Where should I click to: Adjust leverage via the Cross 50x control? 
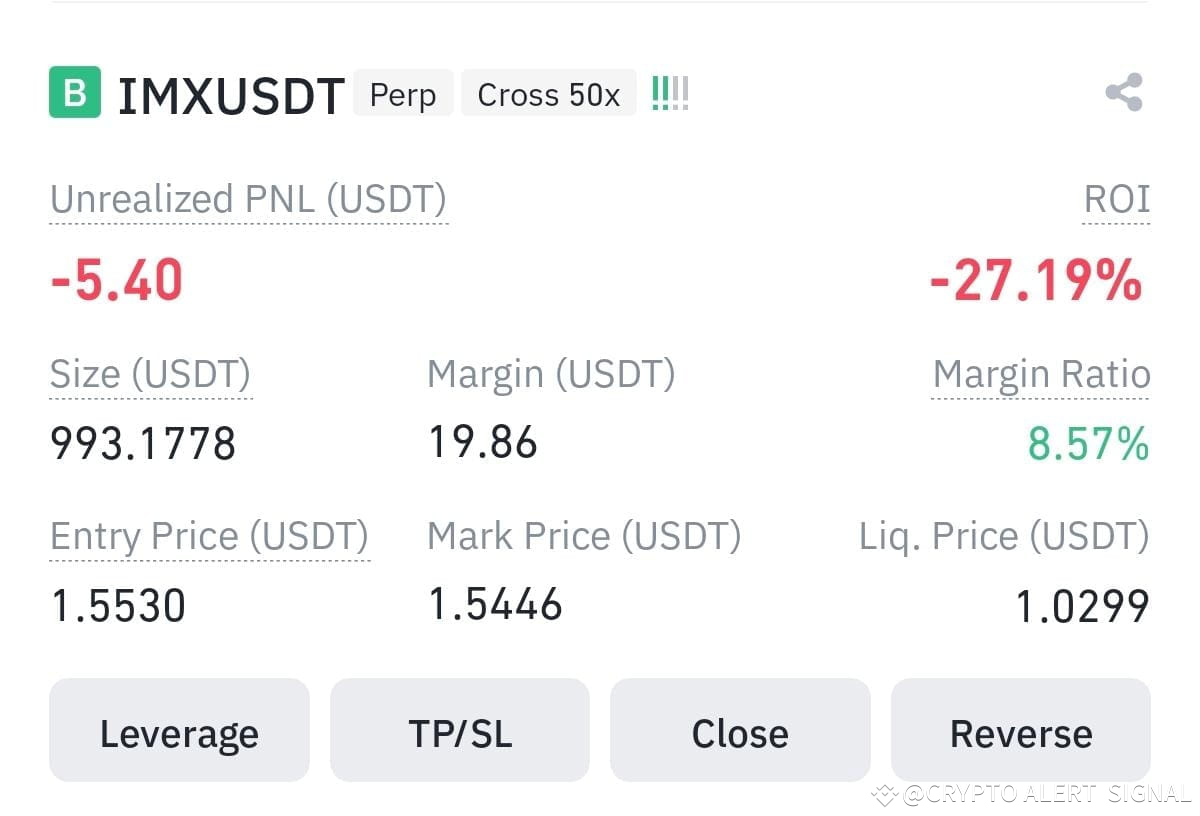548,94
